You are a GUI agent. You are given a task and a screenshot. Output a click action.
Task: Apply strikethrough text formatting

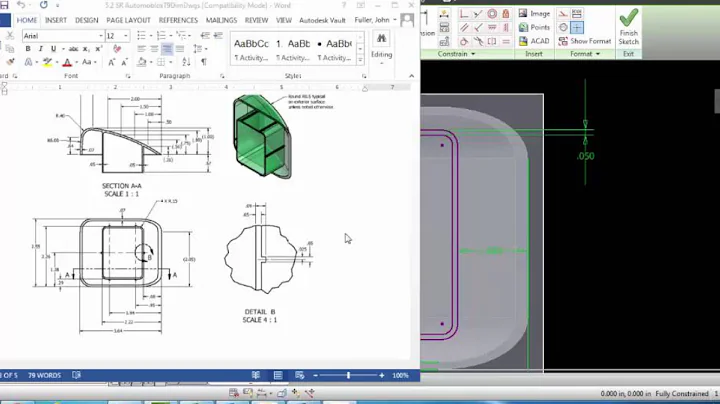tap(73, 49)
